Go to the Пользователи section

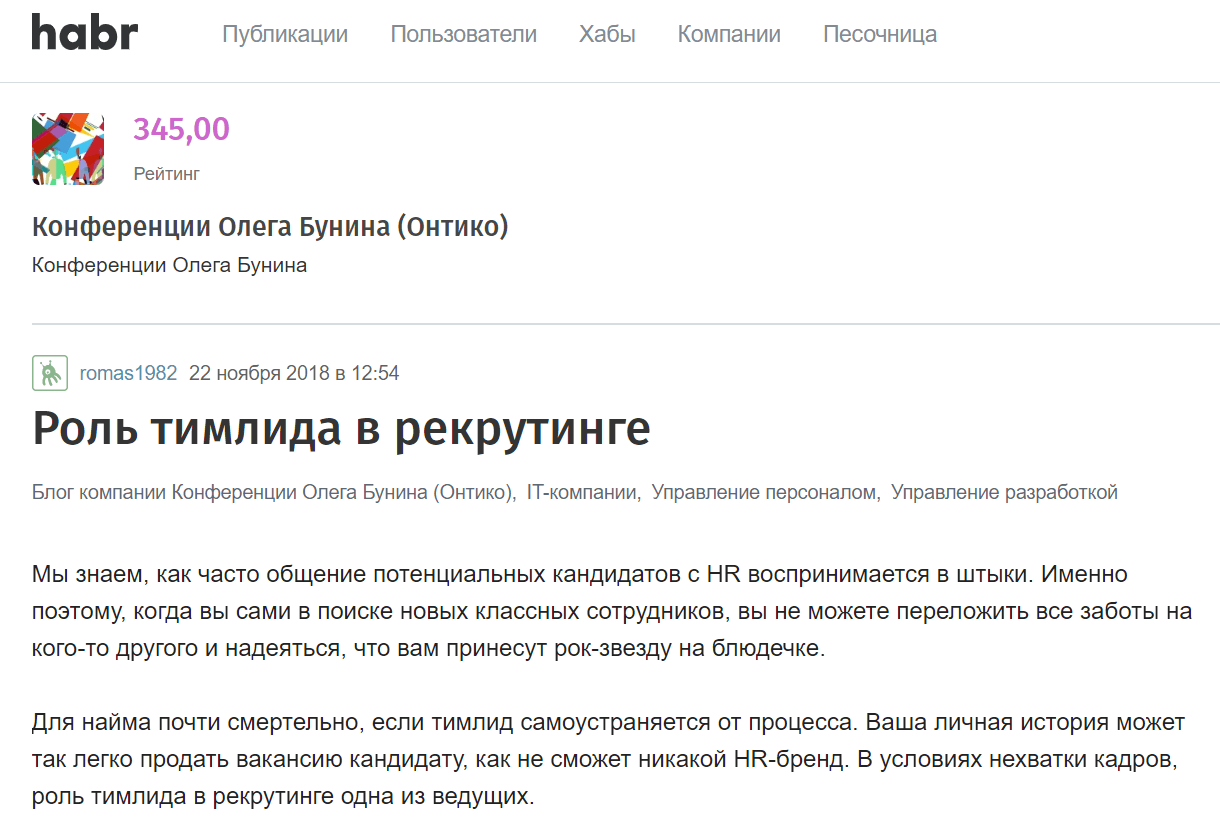coord(463,34)
